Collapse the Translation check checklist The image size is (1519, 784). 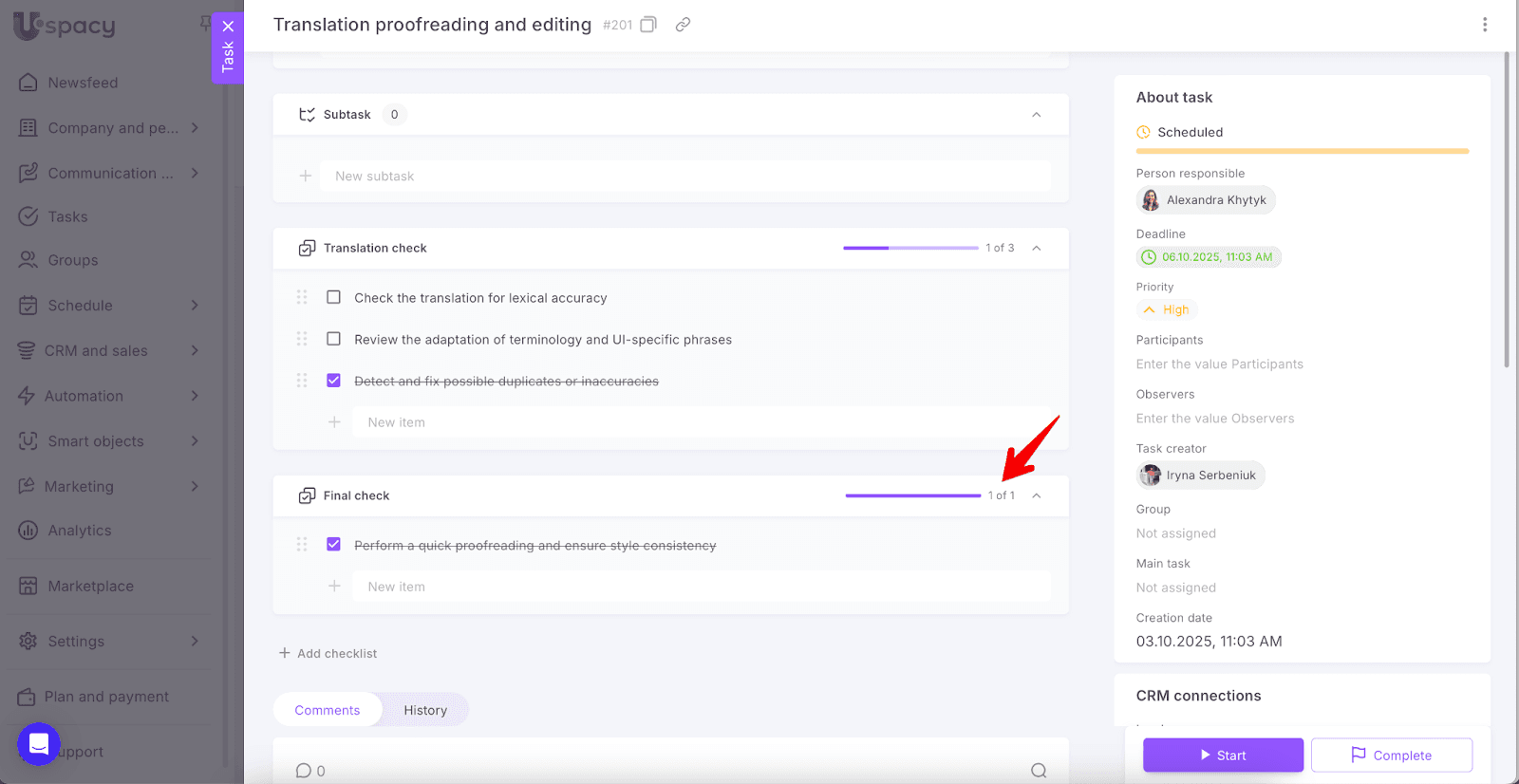1036,248
